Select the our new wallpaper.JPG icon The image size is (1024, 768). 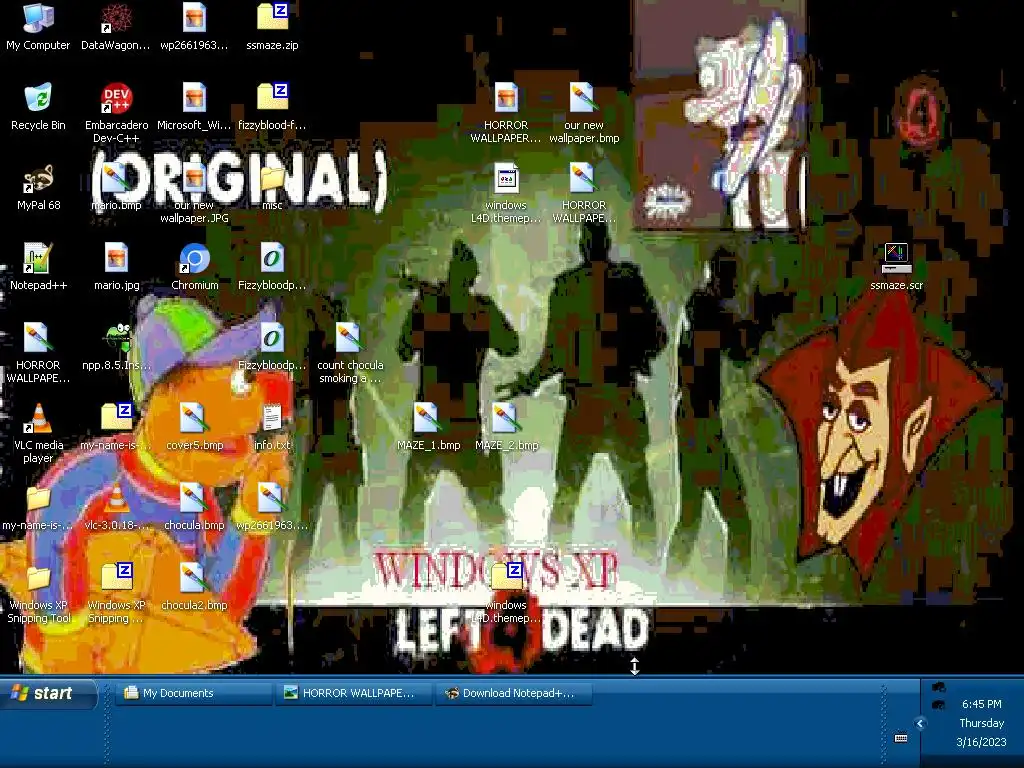[194, 178]
